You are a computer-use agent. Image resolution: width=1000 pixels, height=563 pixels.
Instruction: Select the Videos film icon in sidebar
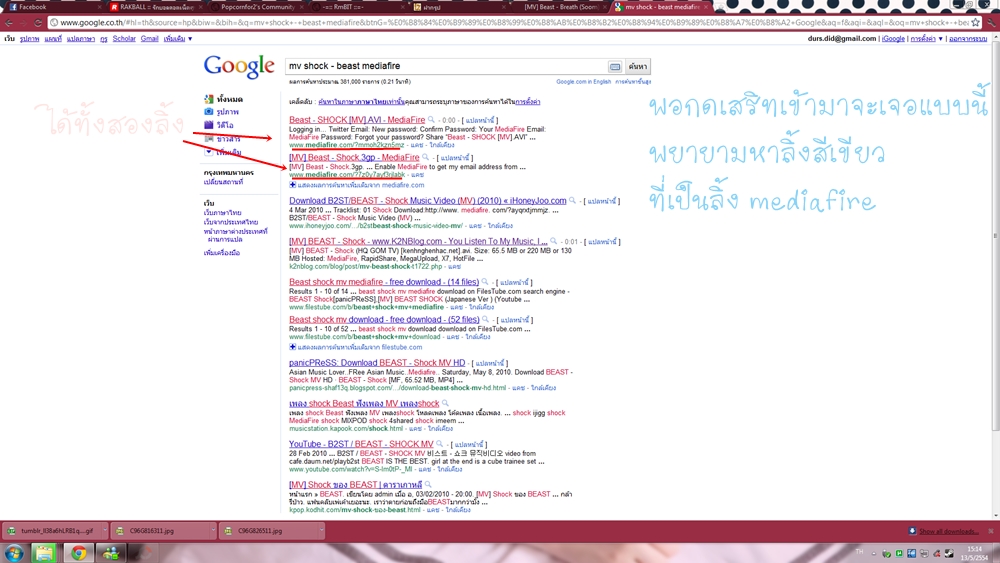click(x=209, y=125)
